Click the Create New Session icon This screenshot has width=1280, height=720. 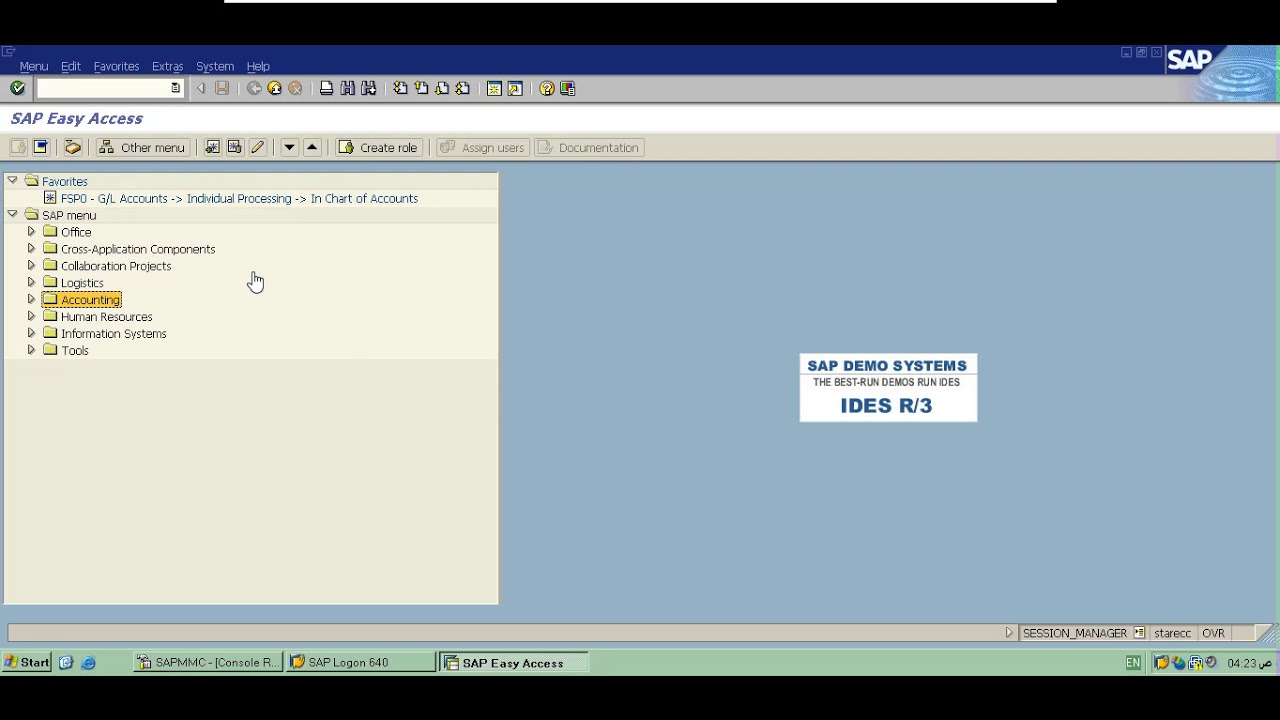tap(494, 89)
